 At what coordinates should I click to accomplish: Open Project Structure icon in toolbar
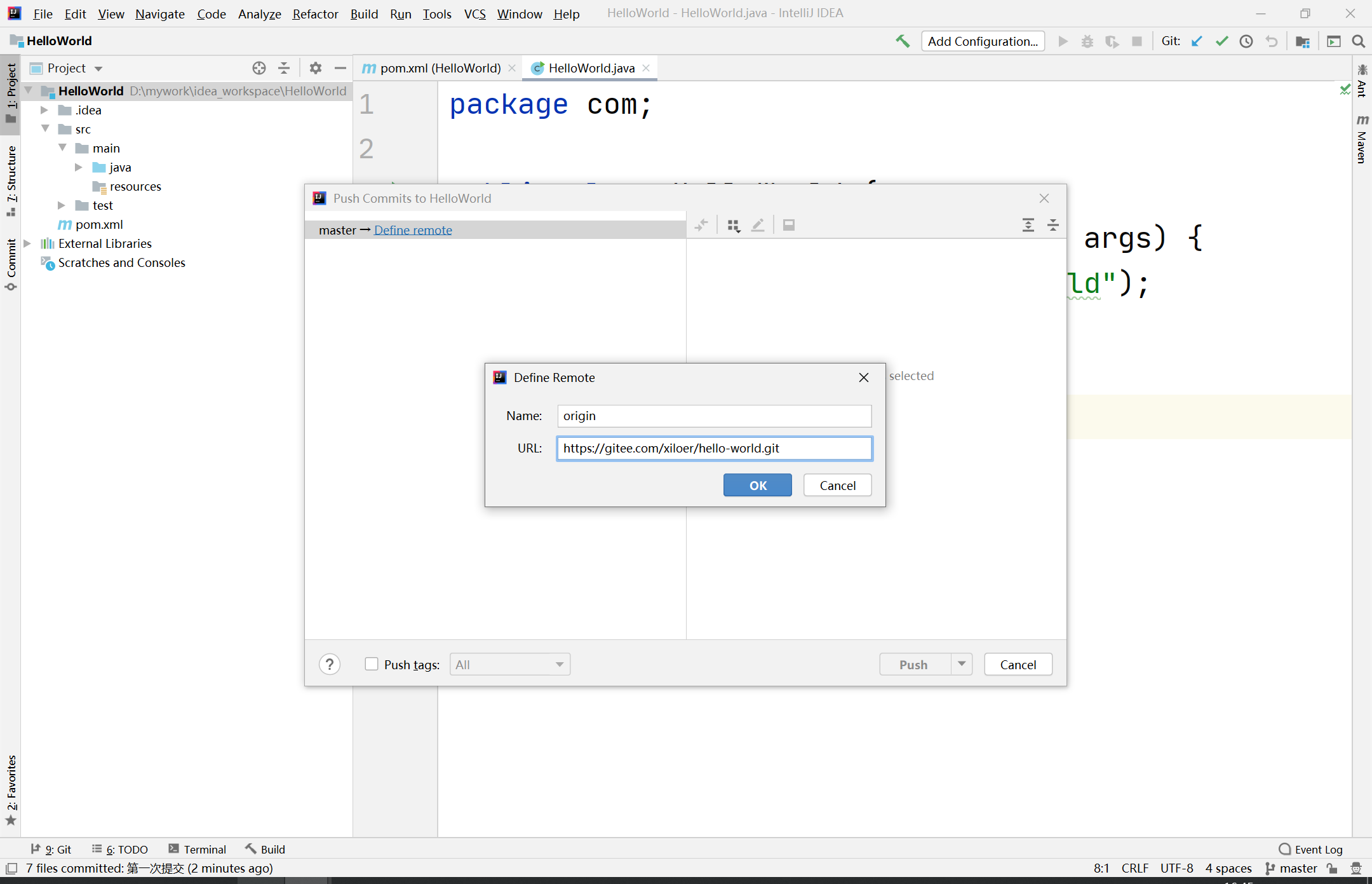coord(1303,41)
